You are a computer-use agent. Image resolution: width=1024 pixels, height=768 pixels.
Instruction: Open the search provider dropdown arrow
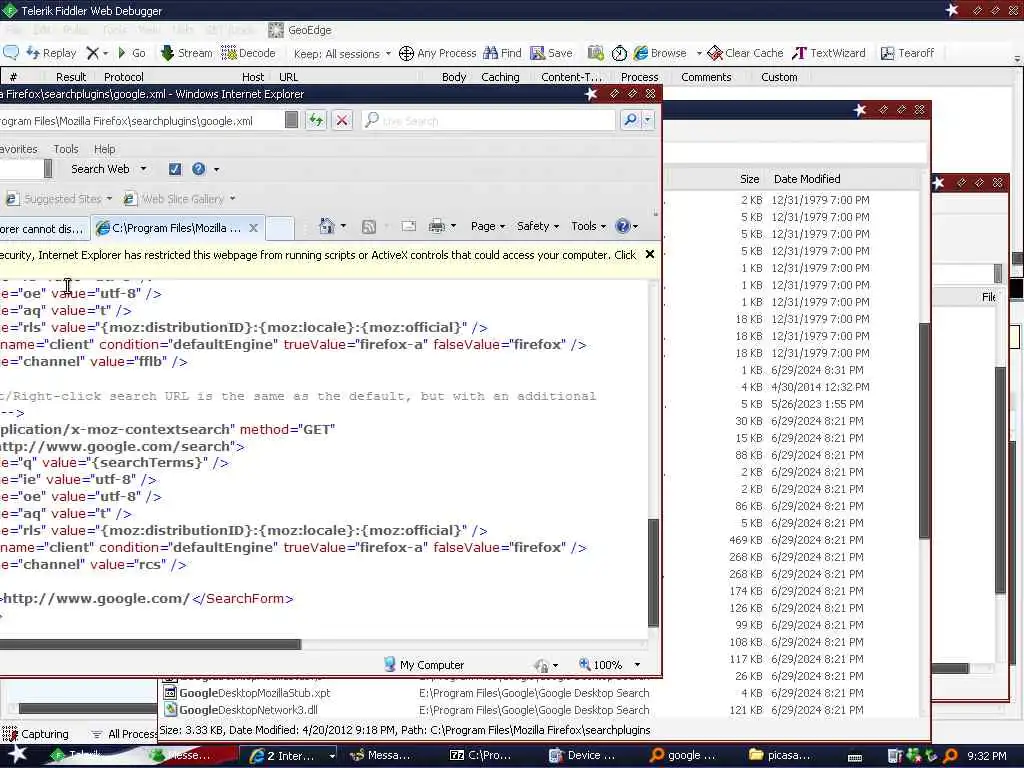click(x=647, y=120)
